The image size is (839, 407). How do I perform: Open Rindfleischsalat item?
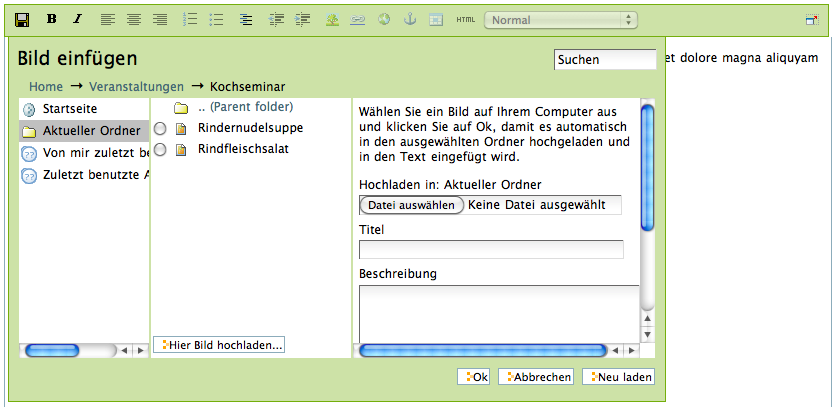(243, 149)
